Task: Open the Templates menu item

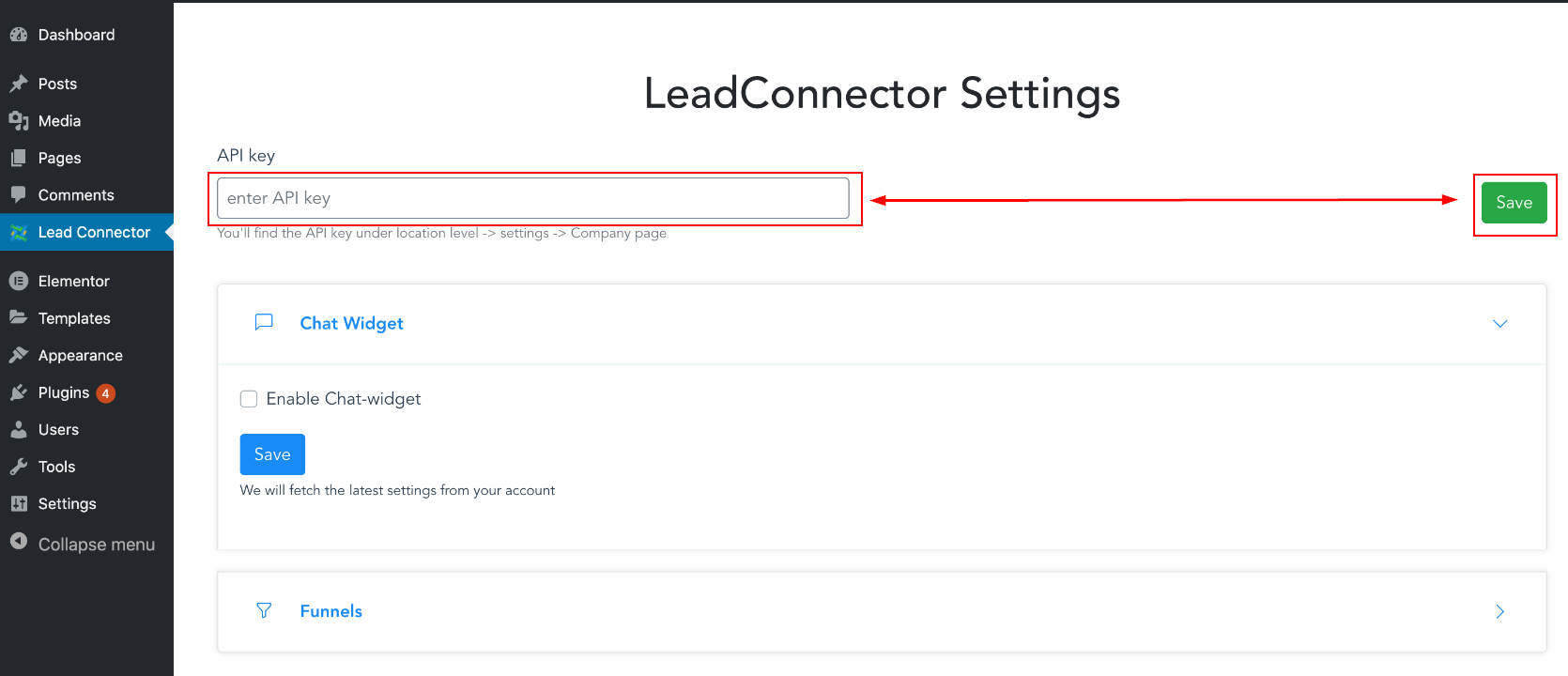Action: (74, 318)
